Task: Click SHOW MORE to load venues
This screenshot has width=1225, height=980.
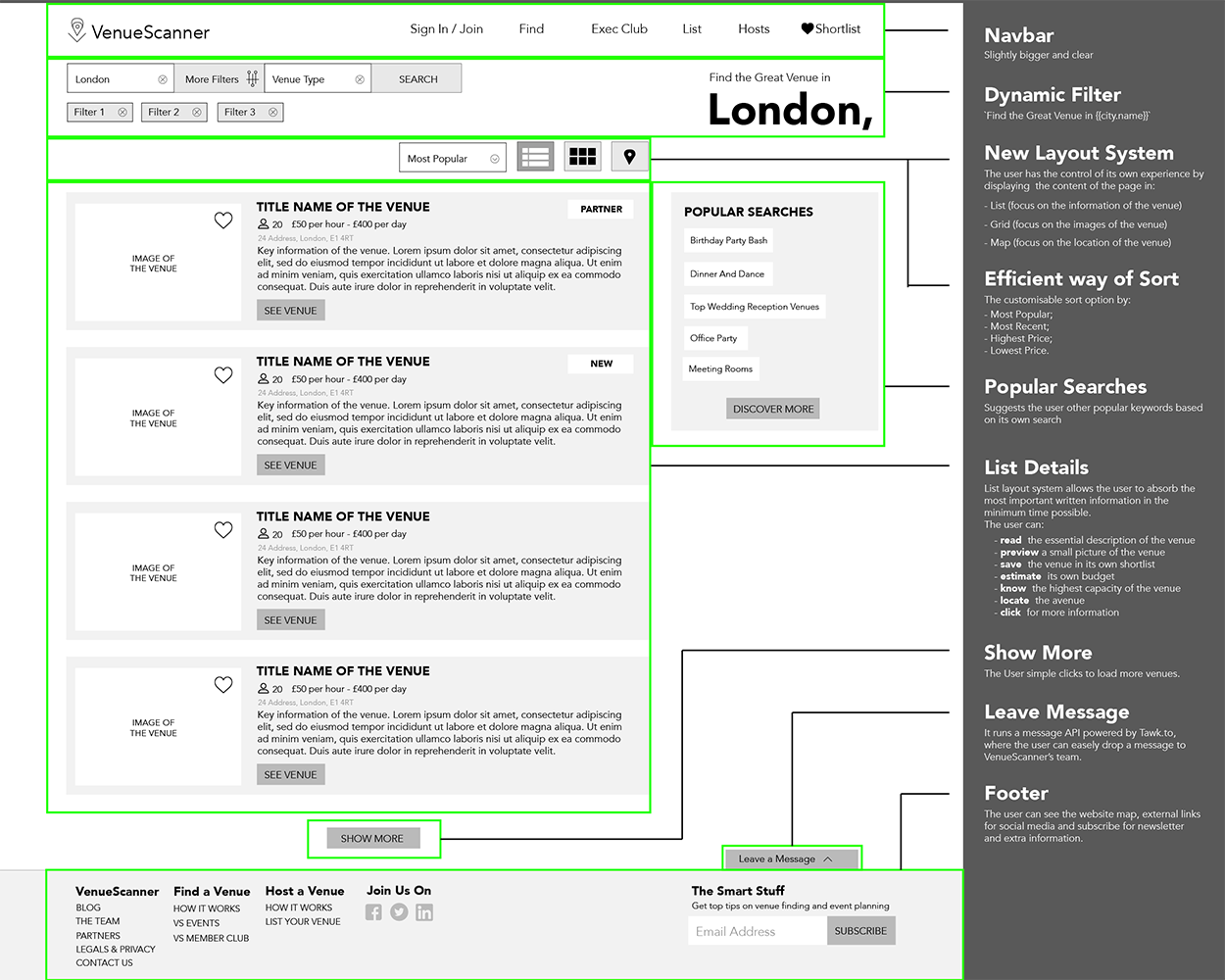Action: (x=372, y=838)
